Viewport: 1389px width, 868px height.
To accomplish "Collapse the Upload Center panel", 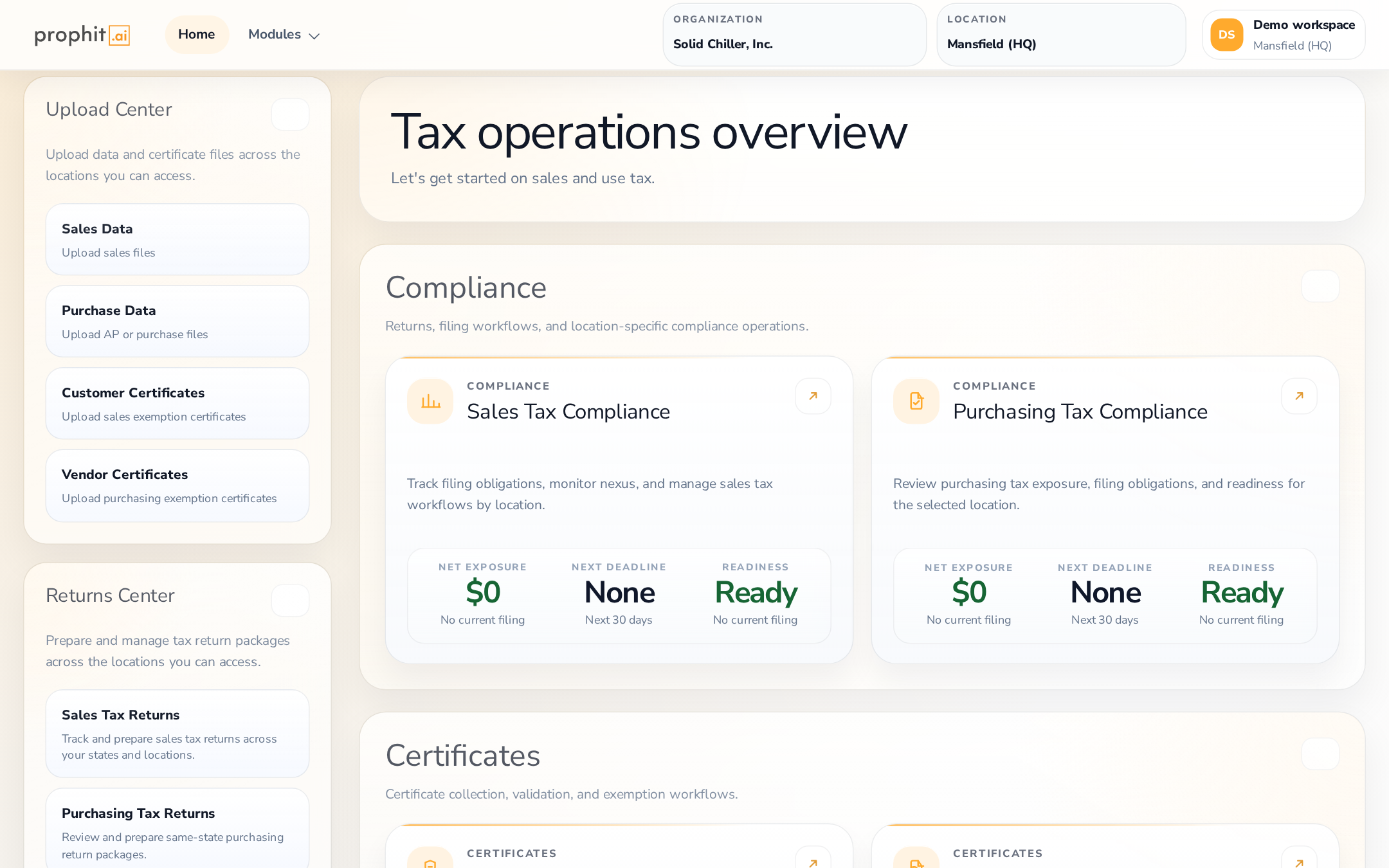I will (290, 114).
